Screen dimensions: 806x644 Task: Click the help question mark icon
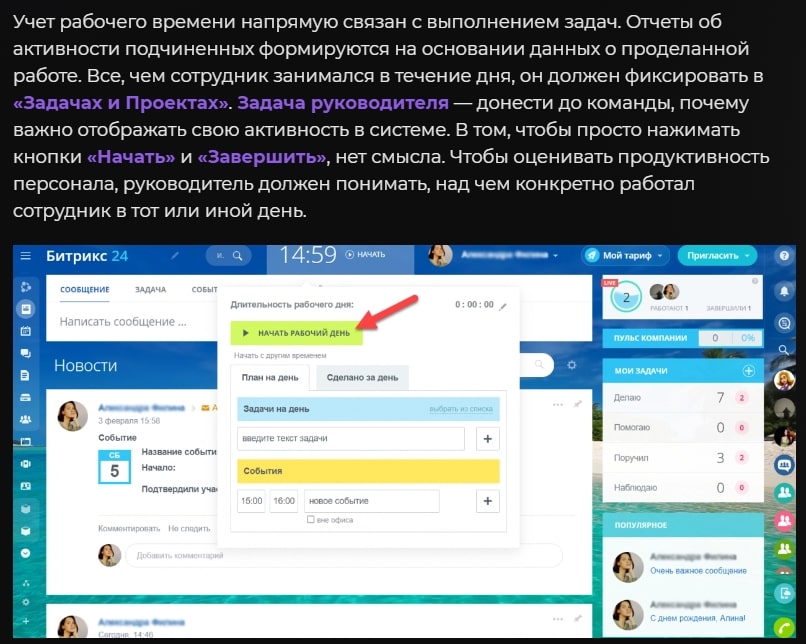(x=785, y=256)
